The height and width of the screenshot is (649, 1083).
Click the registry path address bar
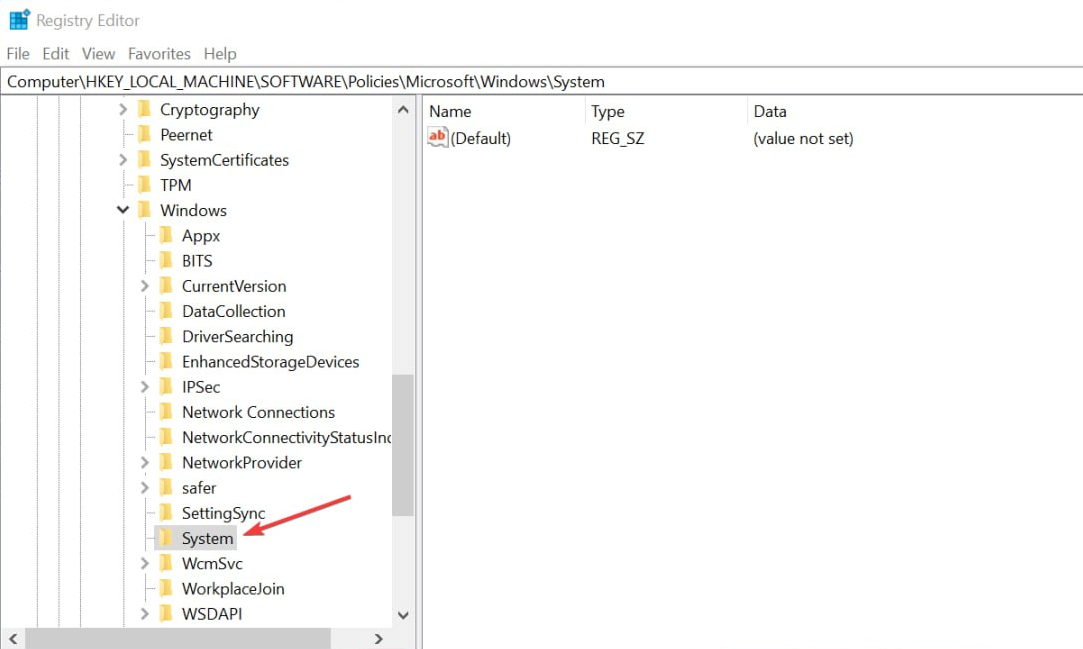[x=542, y=81]
